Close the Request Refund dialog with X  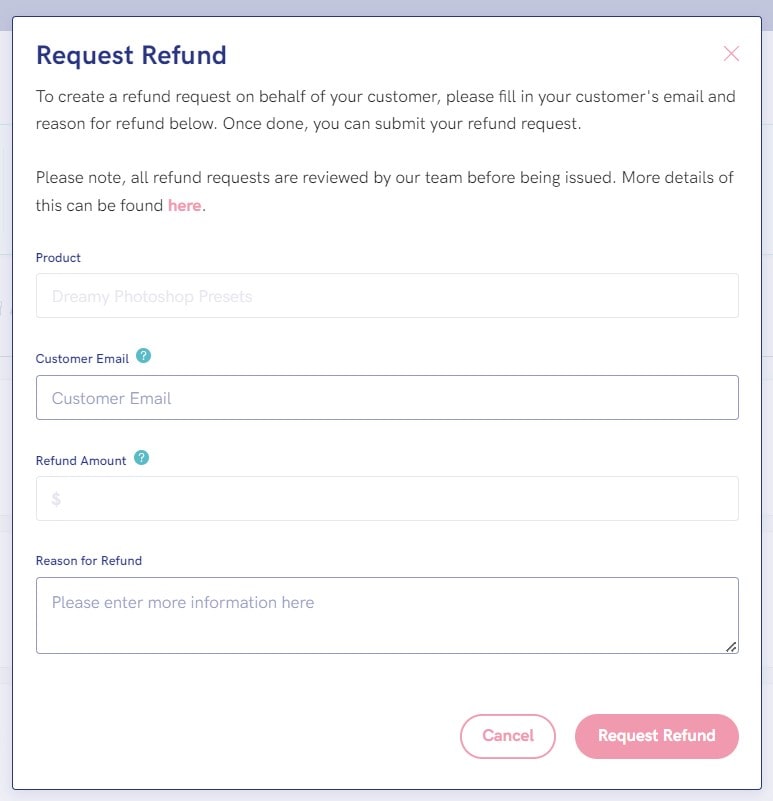[x=731, y=54]
